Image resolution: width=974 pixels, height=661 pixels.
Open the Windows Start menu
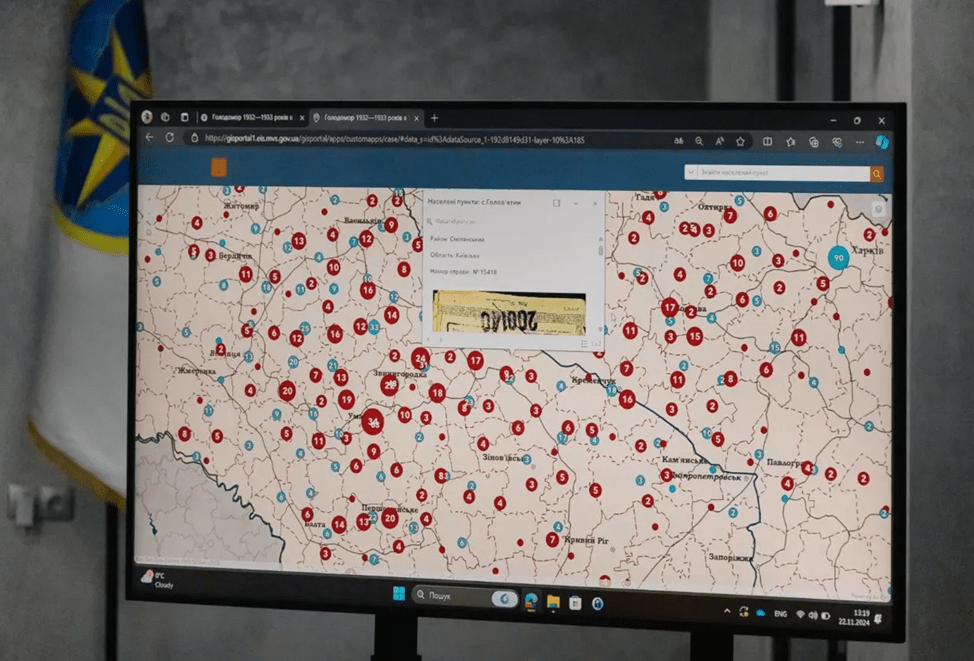coord(399,596)
